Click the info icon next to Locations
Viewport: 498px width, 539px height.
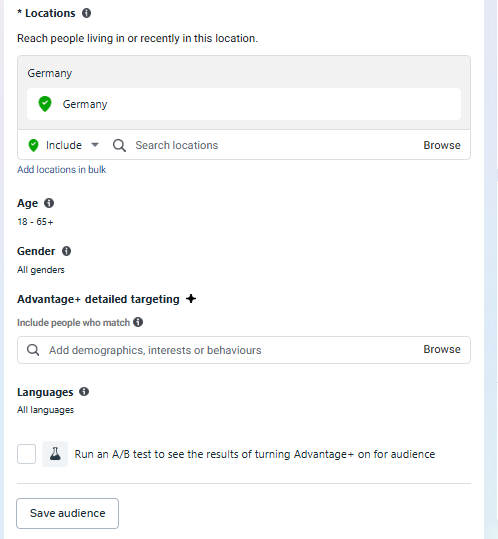[x=86, y=13]
